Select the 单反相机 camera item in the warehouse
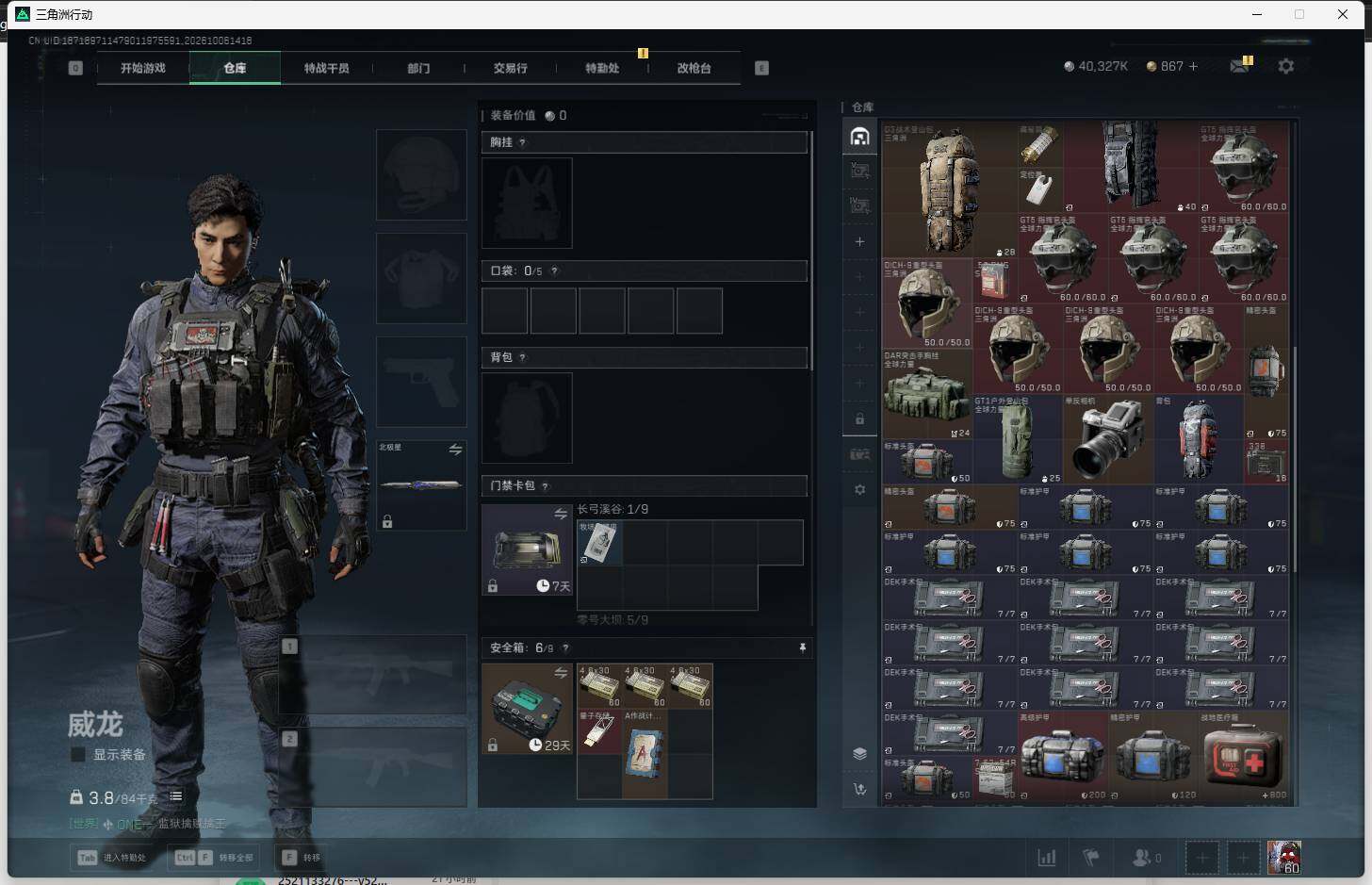This screenshot has height=885, width=1372. pyautogui.click(x=1108, y=439)
